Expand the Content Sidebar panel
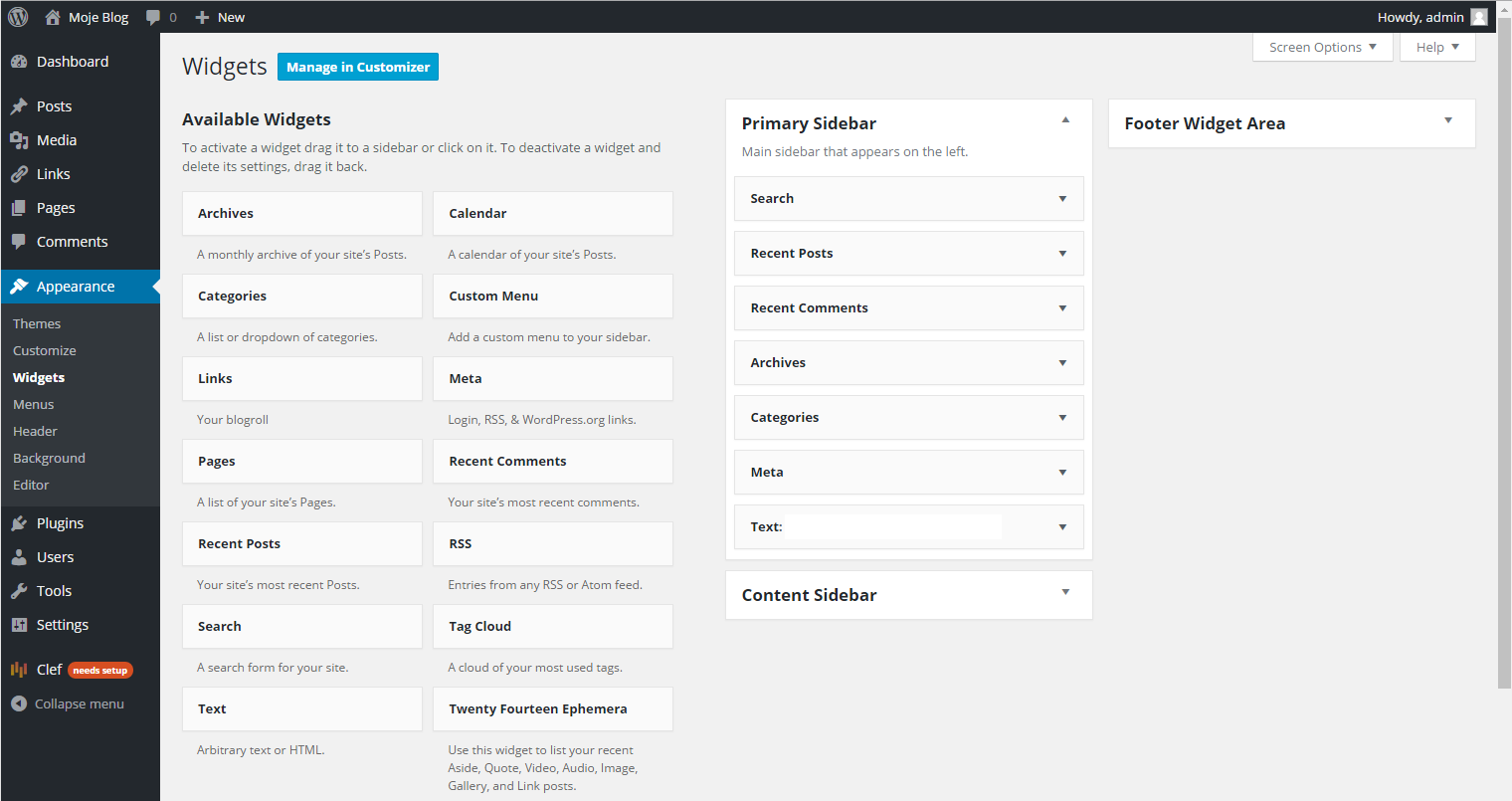 click(x=1065, y=592)
